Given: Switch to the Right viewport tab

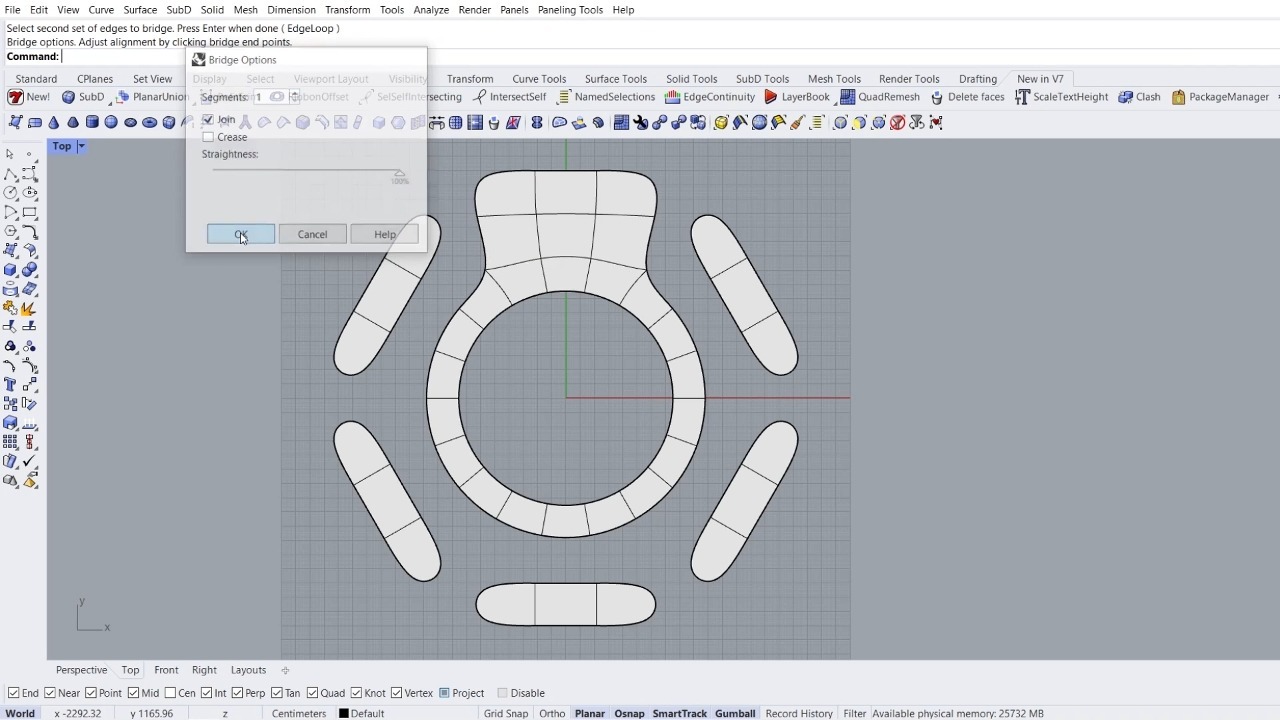Looking at the screenshot, I should coord(204,670).
